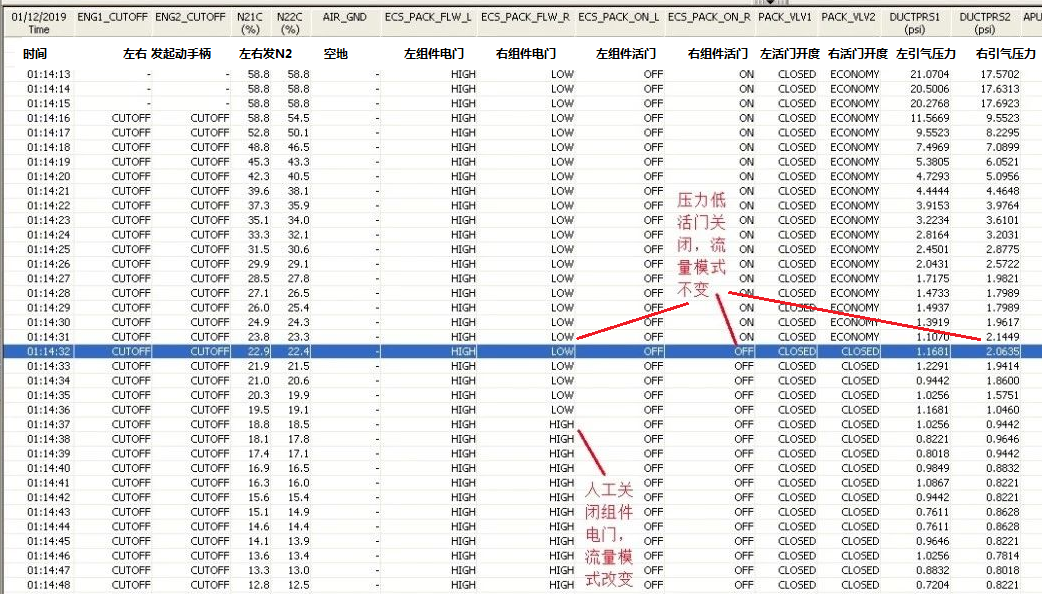Image resolution: width=1042 pixels, height=594 pixels.
Task: Click the time cell 01:14:42
Action: [49, 498]
